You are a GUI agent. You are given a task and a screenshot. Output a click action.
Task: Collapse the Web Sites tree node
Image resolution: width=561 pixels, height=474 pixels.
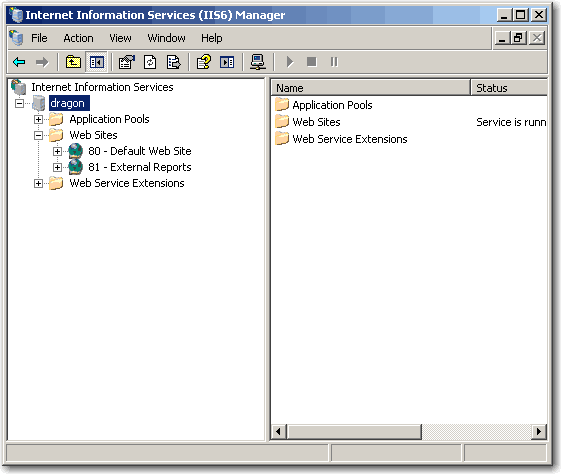(x=38, y=135)
